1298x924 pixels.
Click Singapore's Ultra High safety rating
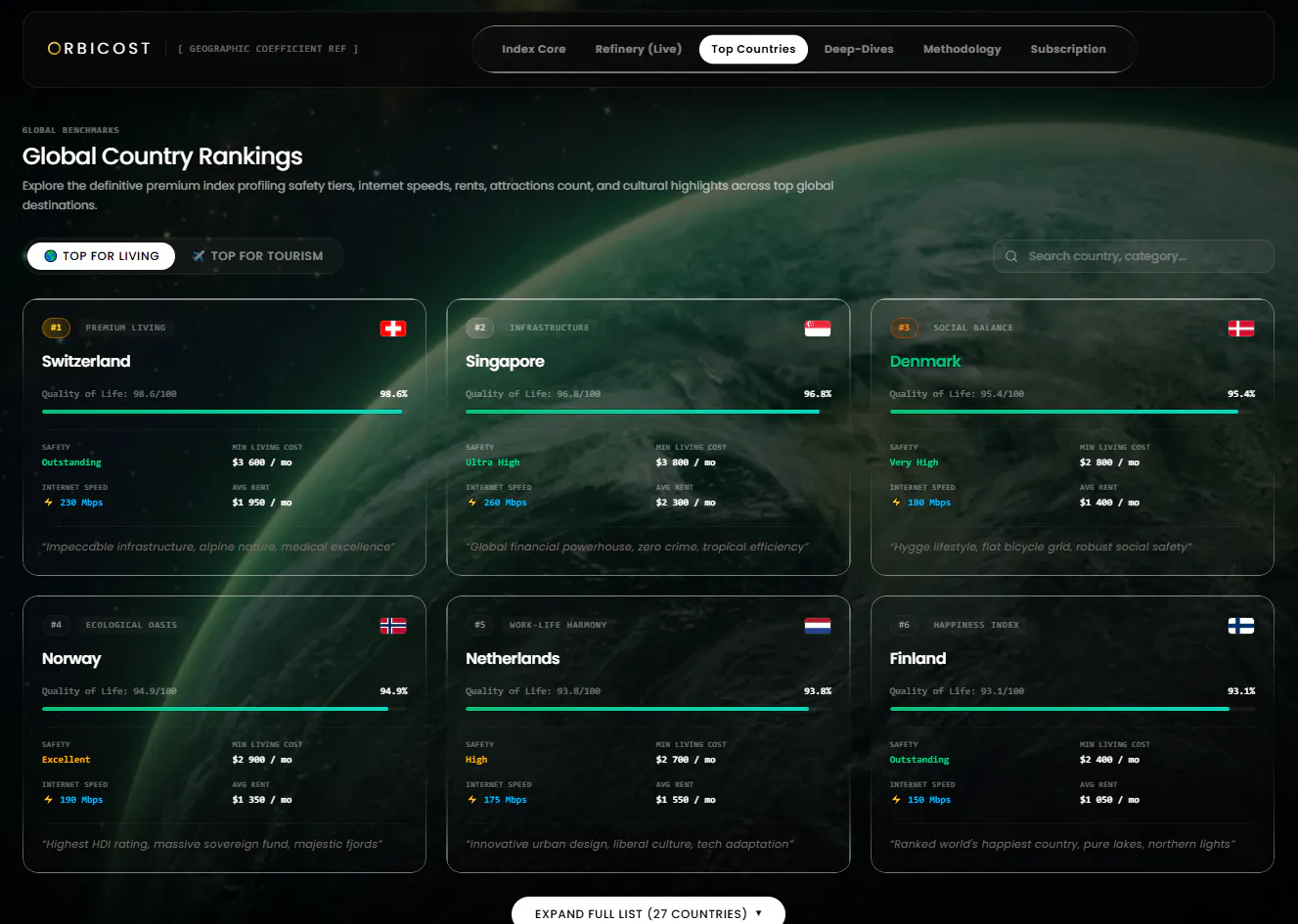[x=493, y=462]
